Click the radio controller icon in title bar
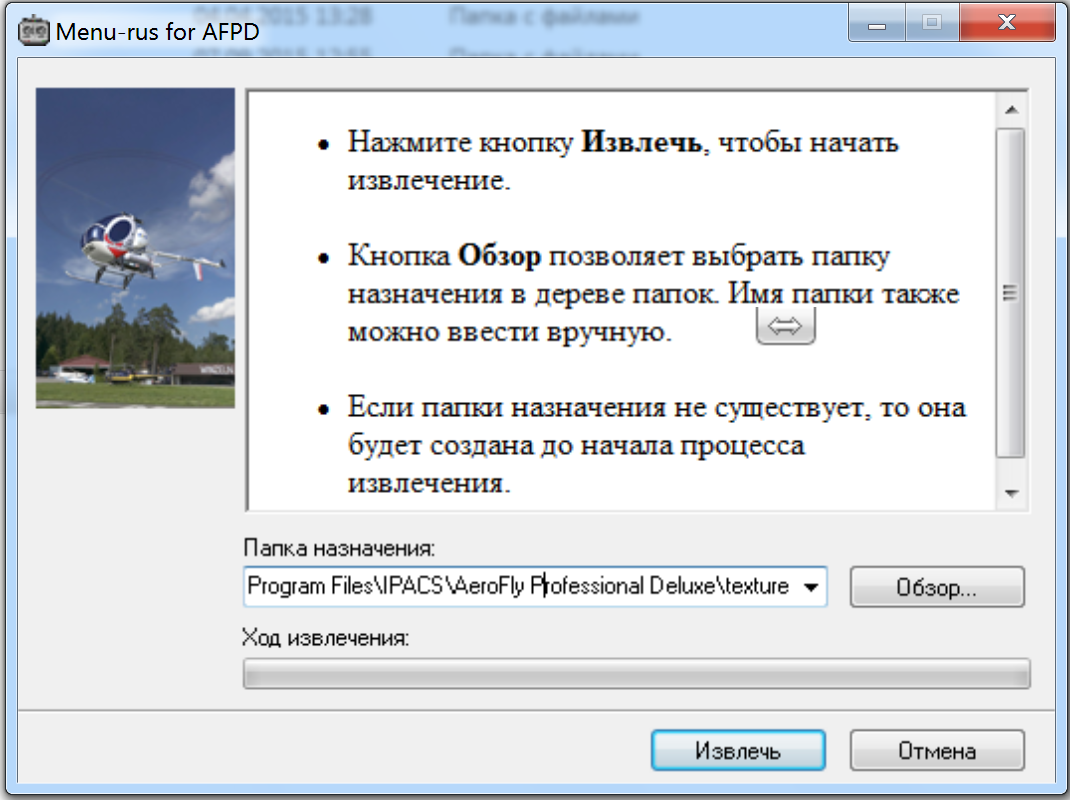The height and width of the screenshot is (800, 1070). tap(33, 31)
